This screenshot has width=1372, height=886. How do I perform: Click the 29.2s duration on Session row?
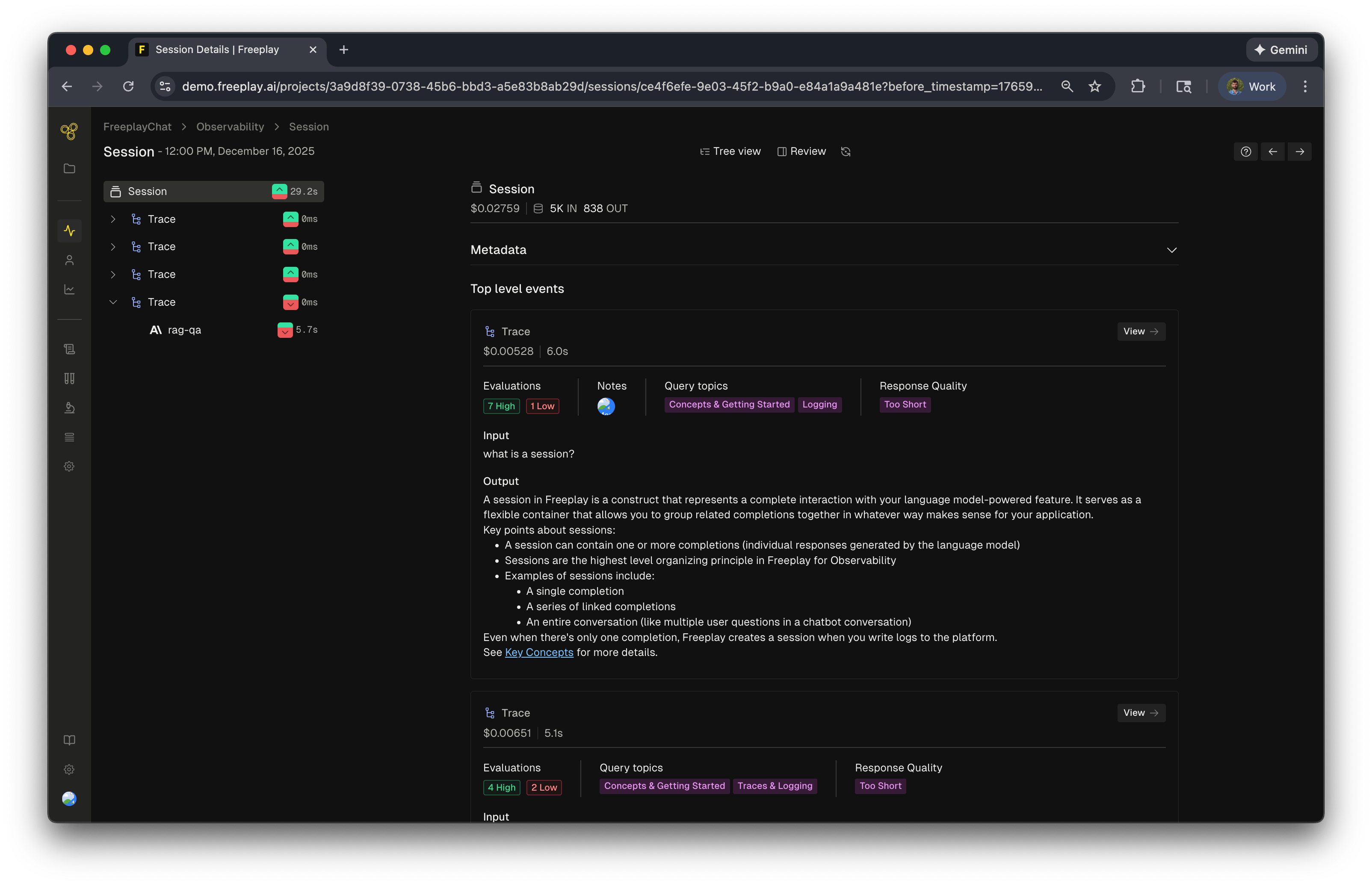pyautogui.click(x=304, y=192)
